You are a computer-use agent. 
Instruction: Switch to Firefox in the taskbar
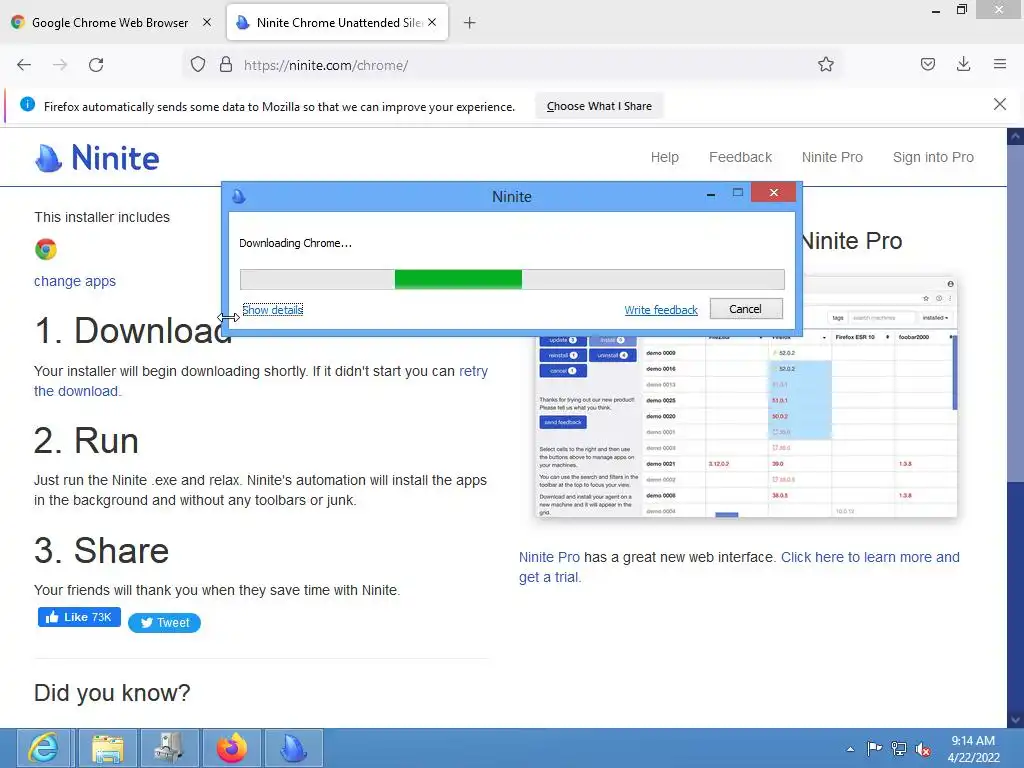pyautogui.click(x=232, y=748)
